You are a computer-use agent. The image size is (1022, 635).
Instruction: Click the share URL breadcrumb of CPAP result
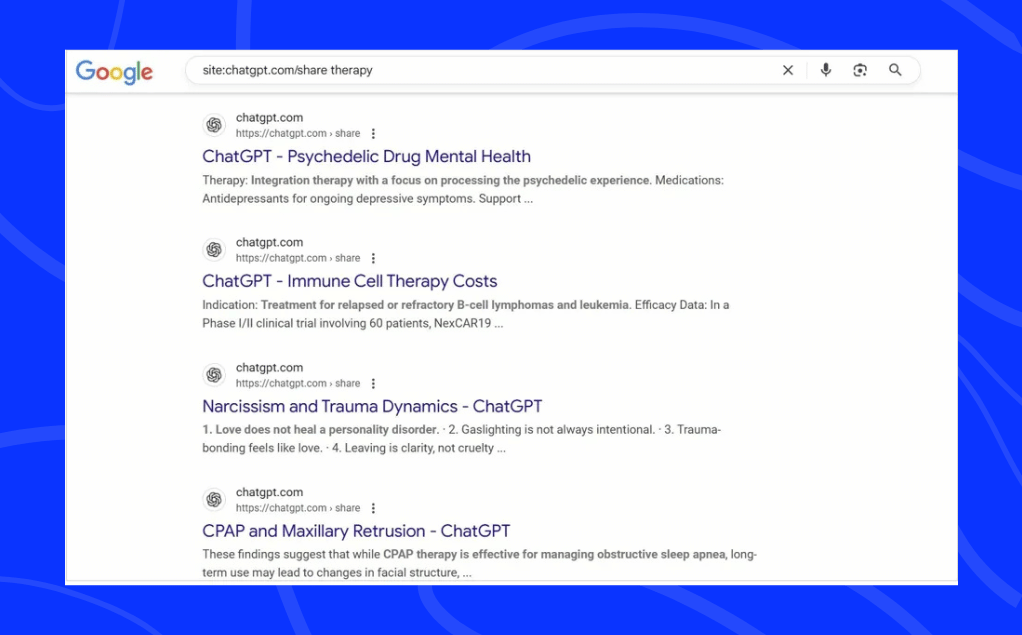(298, 508)
